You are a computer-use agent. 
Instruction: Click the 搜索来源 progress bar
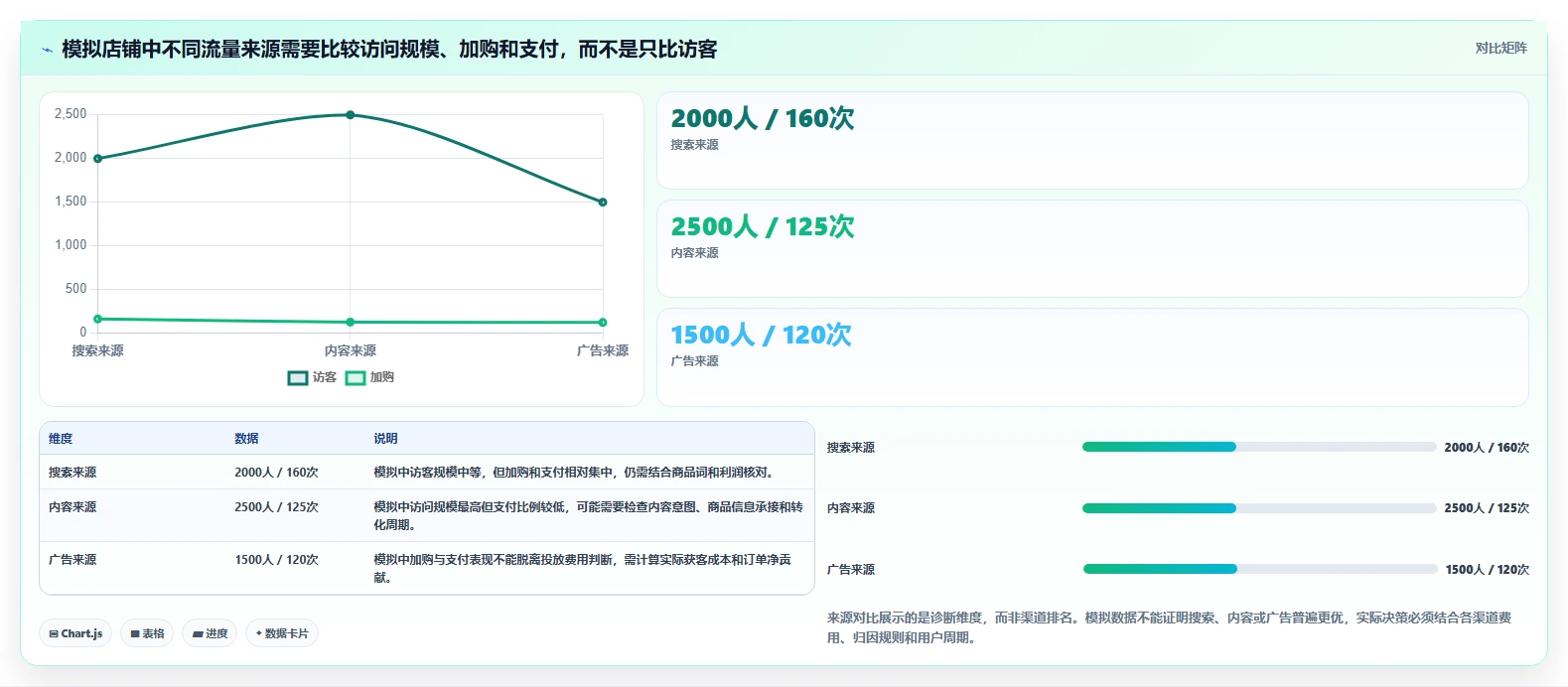(1259, 447)
